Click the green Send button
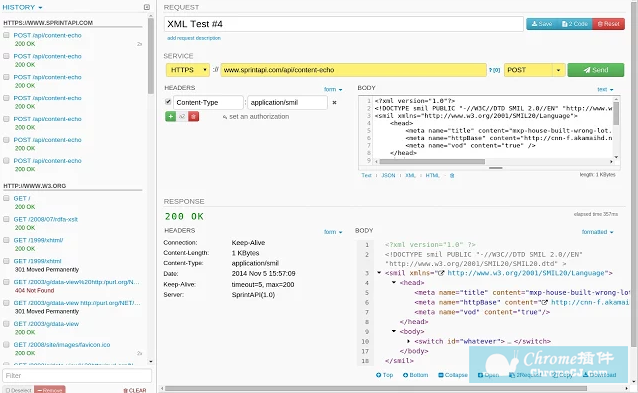This screenshot has width=638, height=393. pos(596,70)
